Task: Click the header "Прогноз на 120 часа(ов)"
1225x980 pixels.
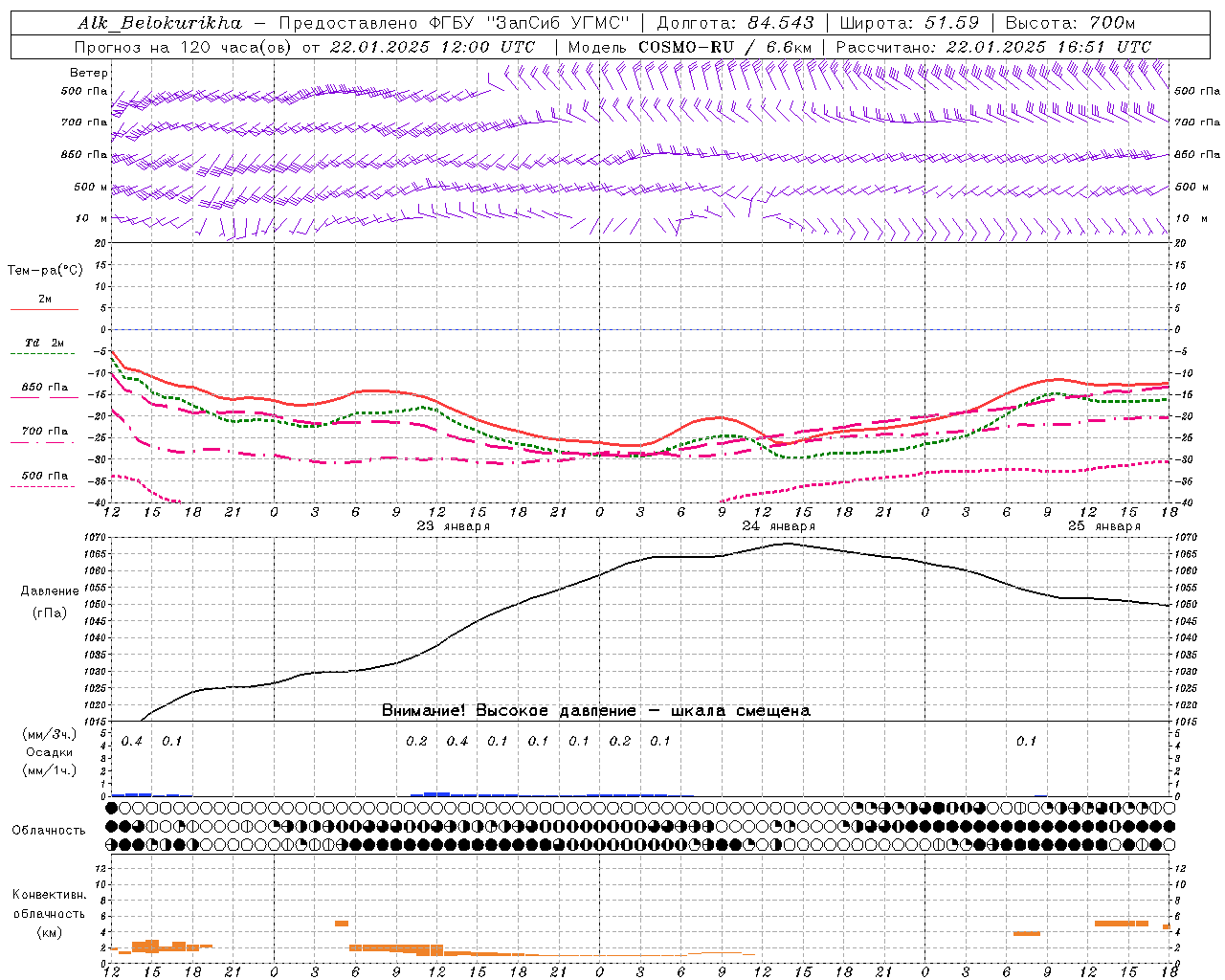Action: [x=184, y=47]
